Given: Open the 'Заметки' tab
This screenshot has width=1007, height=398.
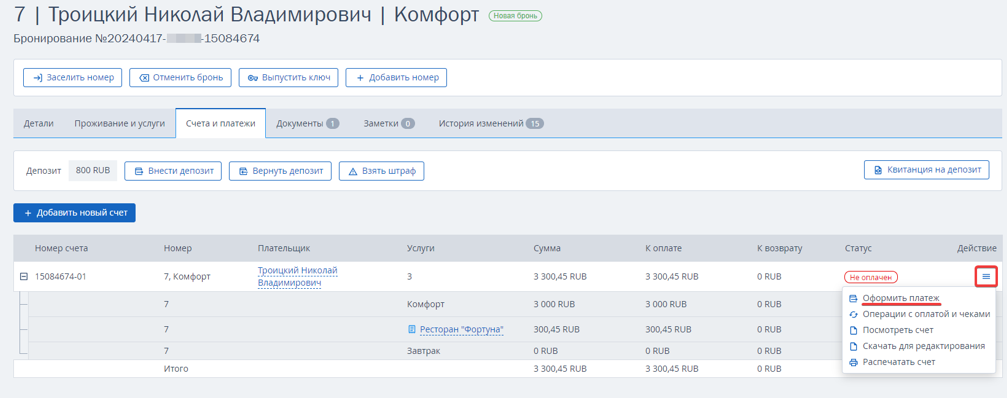Looking at the screenshot, I should (389, 123).
